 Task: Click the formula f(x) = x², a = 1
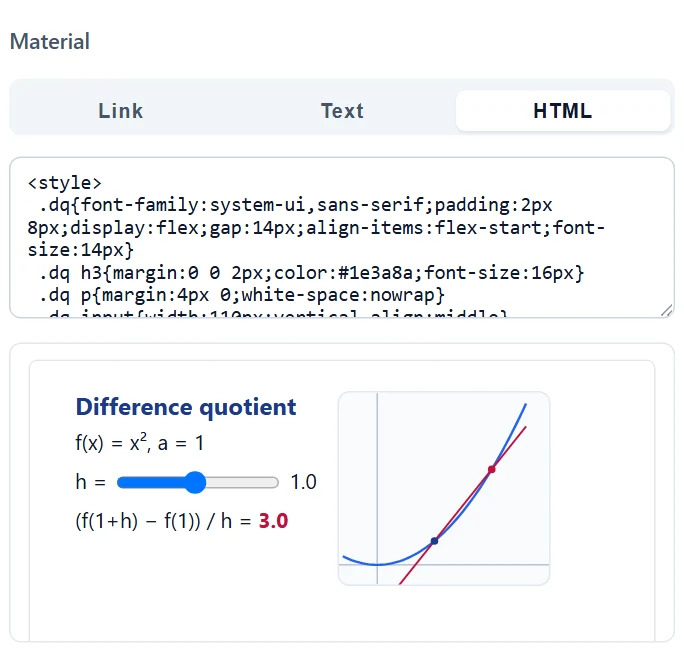coord(140,443)
